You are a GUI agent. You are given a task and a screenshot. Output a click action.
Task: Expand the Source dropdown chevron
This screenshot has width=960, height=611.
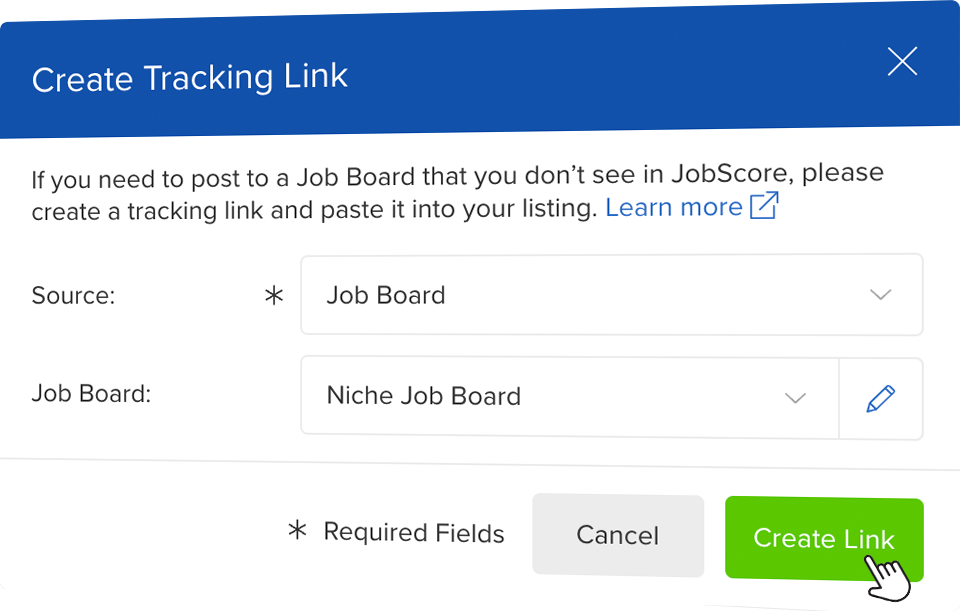tap(880, 295)
